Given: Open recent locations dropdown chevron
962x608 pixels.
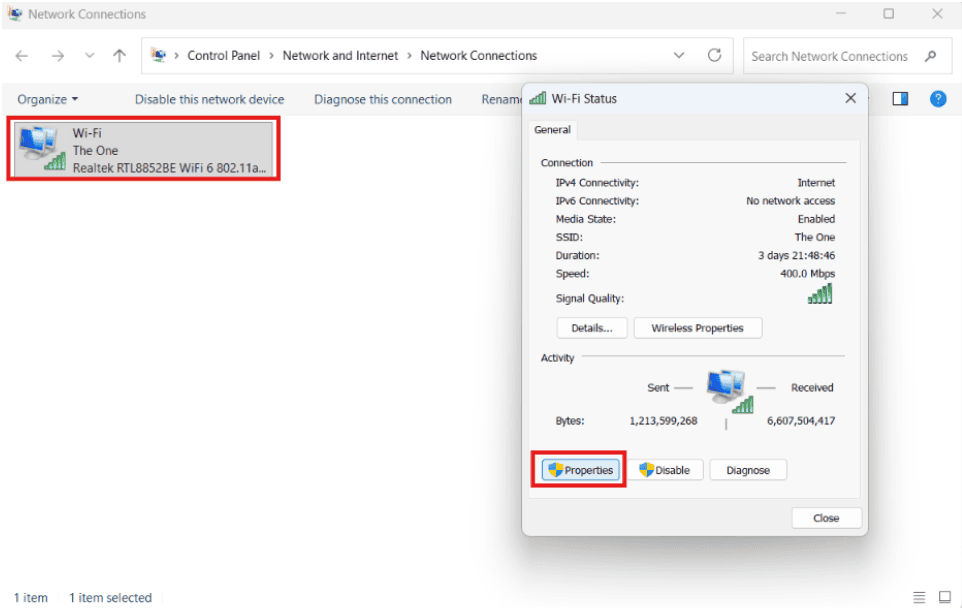Looking at the screenshot, I should click(x=90, y=56).
